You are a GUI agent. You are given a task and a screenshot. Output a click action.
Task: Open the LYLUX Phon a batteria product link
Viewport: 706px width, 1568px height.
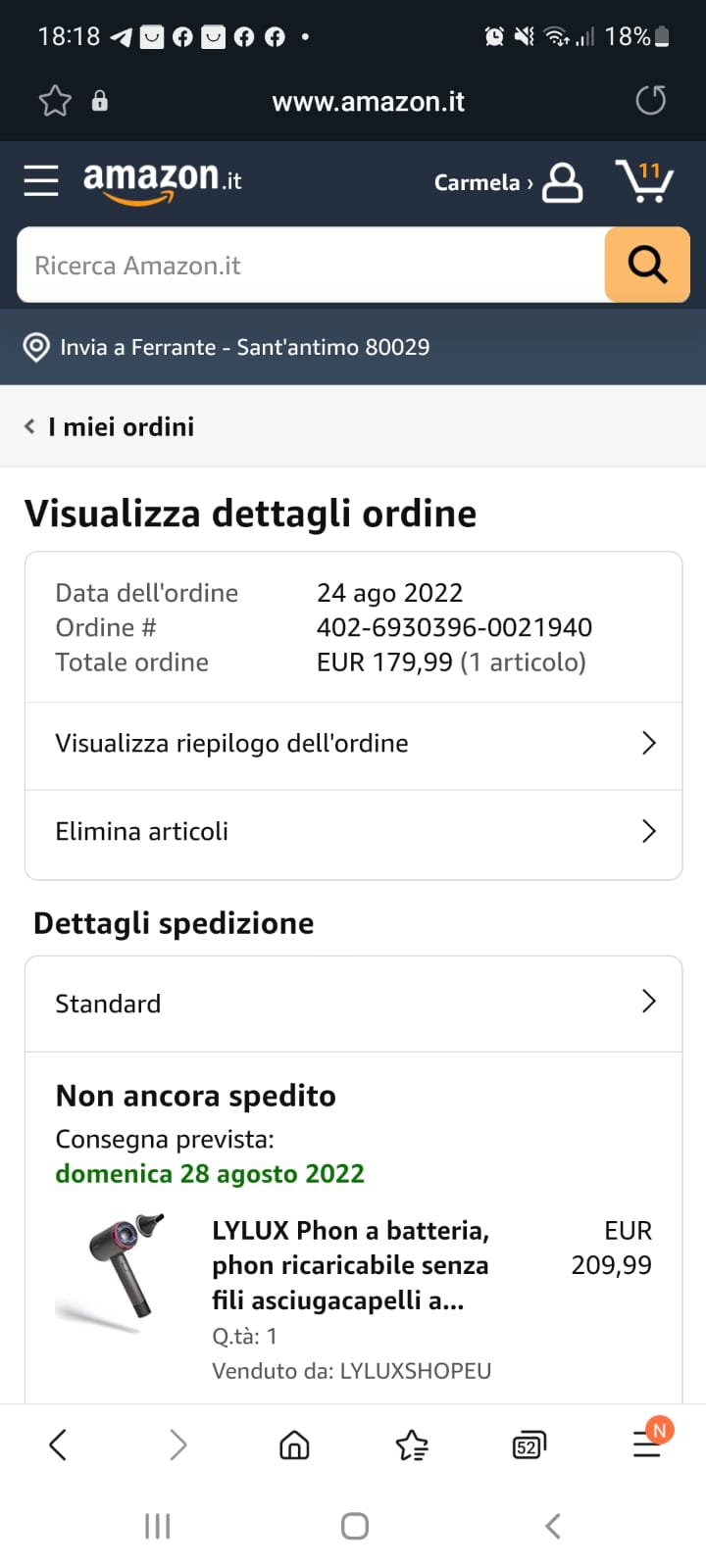point(350,1265)
